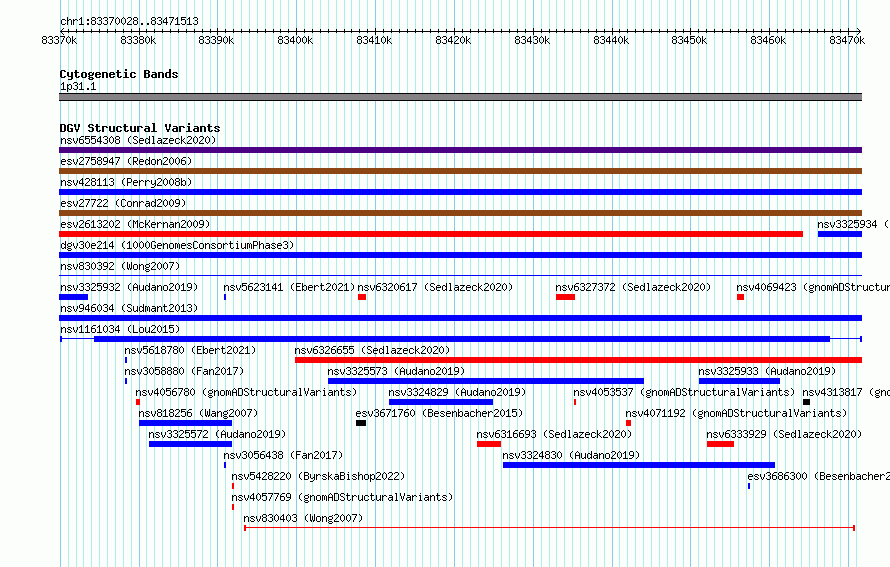Open nsv4069423 gnomAD variant label
The height and width of the screenshot is (567, 890).
coord(813,287)
